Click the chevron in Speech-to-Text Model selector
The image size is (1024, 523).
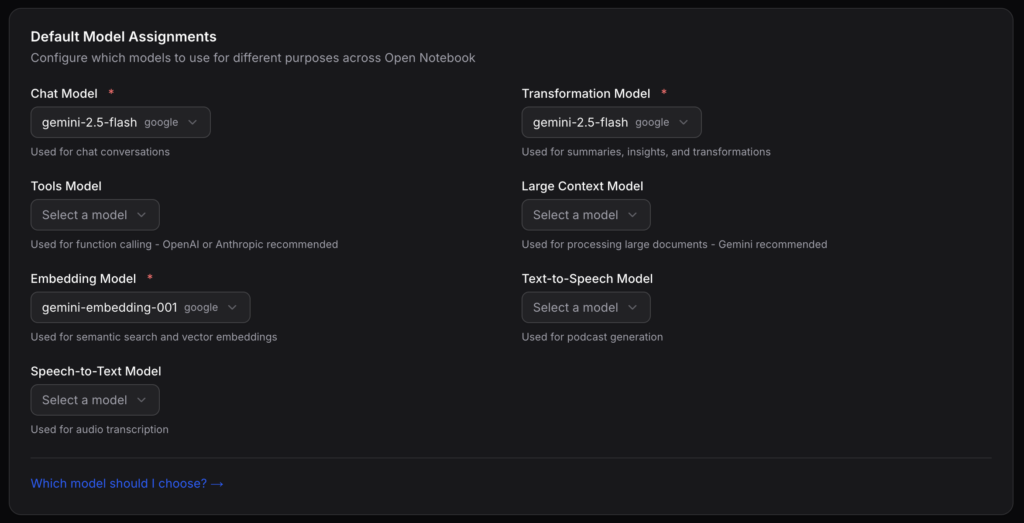(142, 400)
